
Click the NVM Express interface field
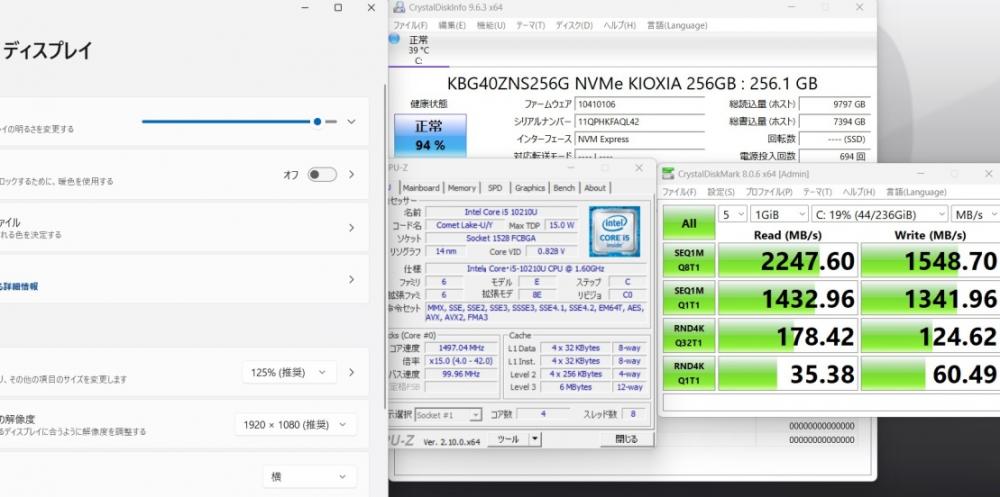pyautogui.click(x=640, y=139)
